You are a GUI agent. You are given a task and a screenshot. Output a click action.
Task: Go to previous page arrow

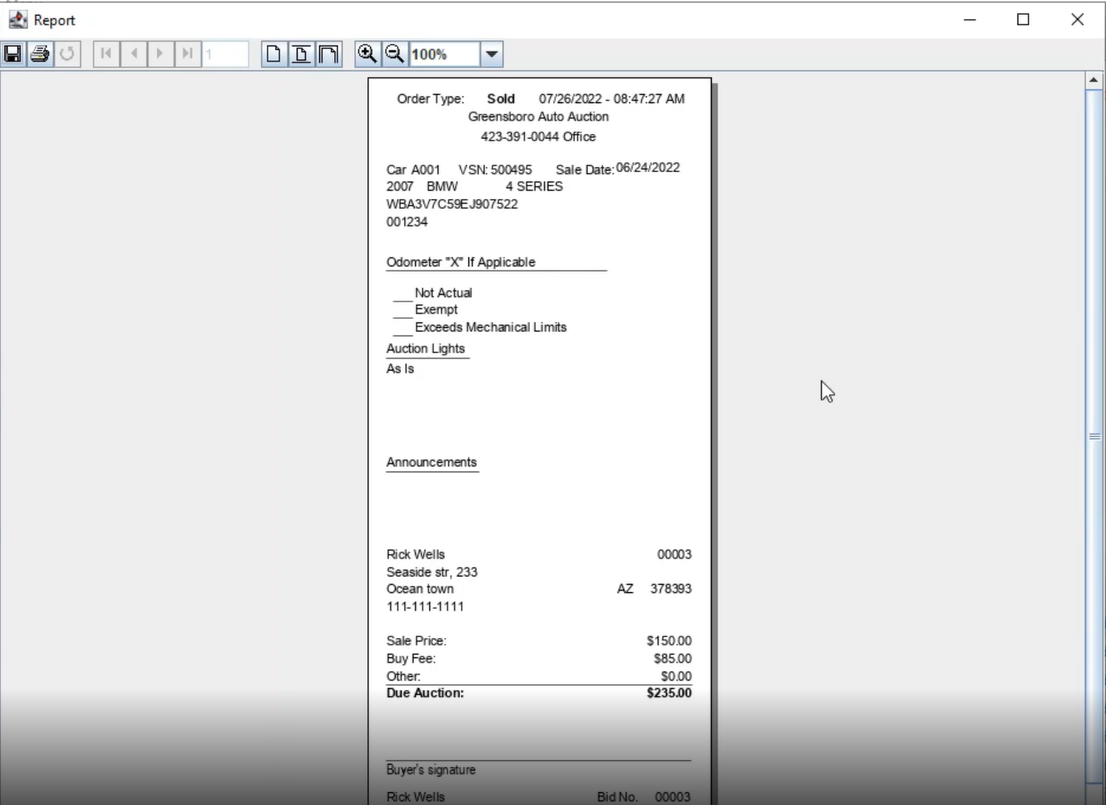click(133, 54)
